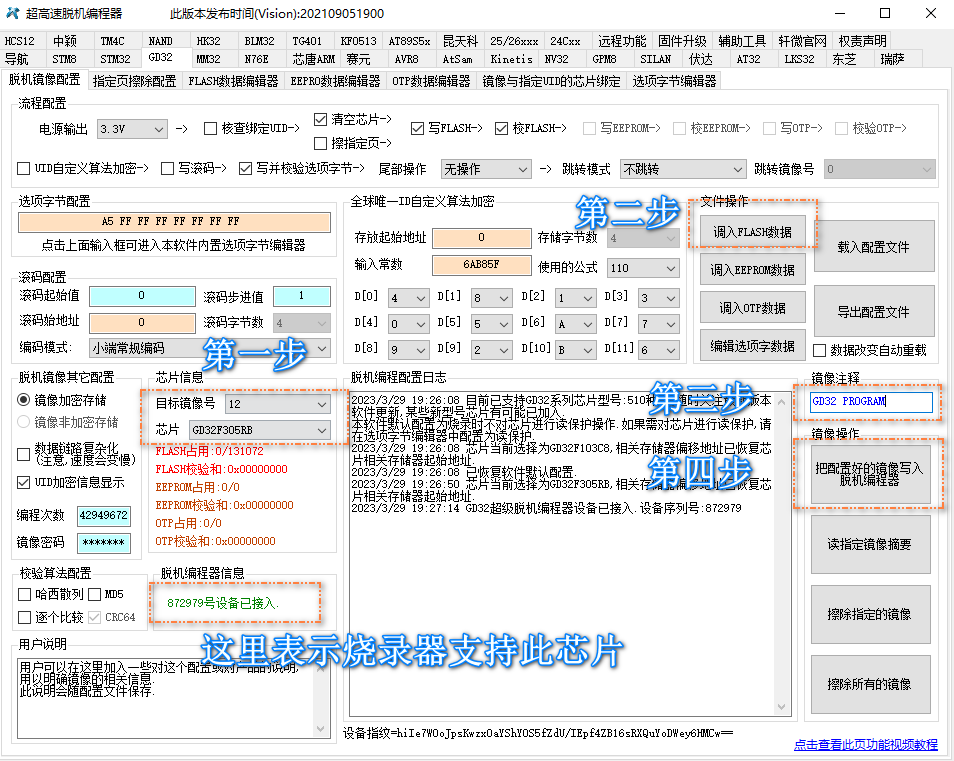954x761 pixels.
Task: Open the 跳转模式 dropdown
Action: [x=683, y=169]
